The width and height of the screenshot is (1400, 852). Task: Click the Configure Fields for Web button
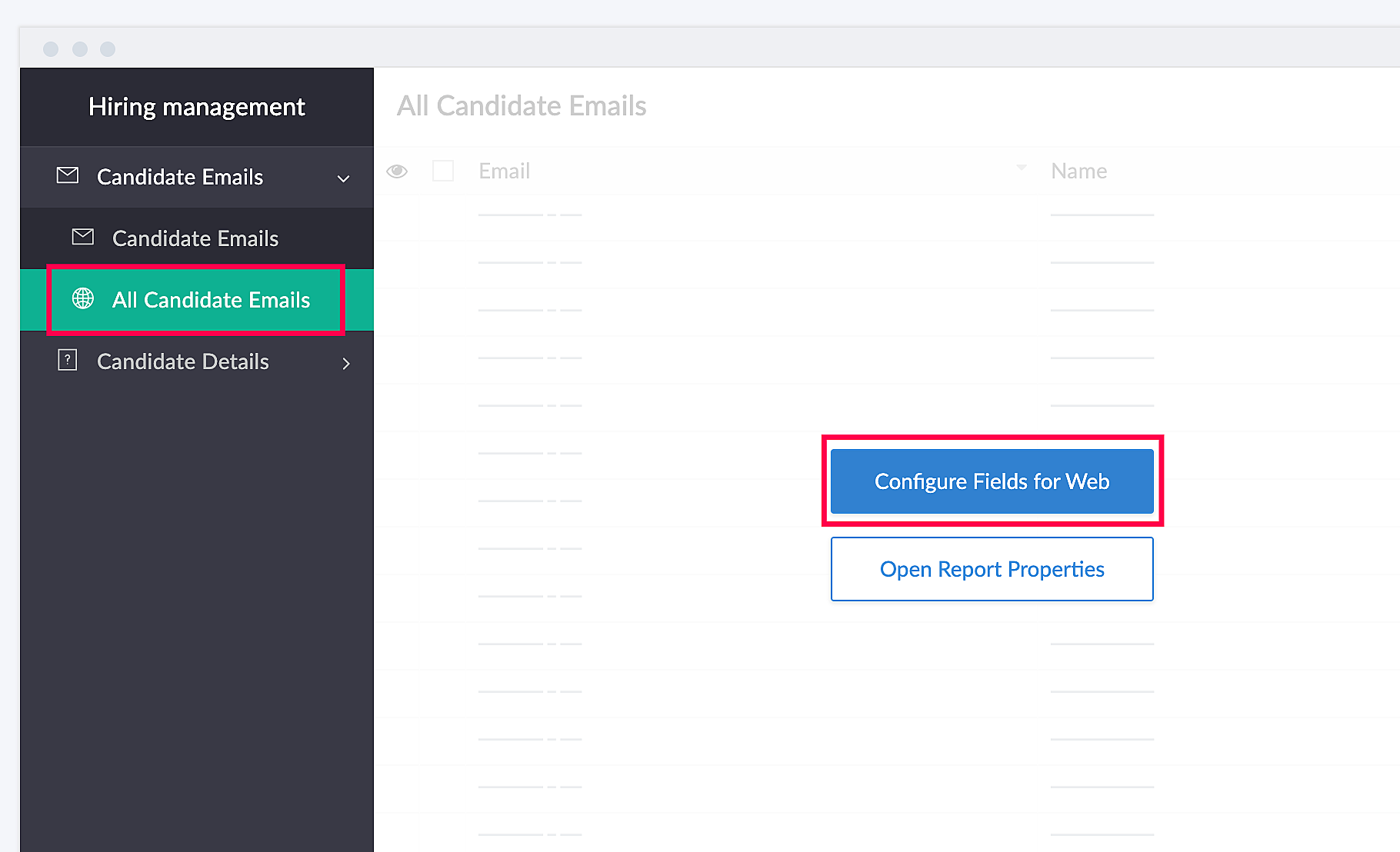(992, 481)
